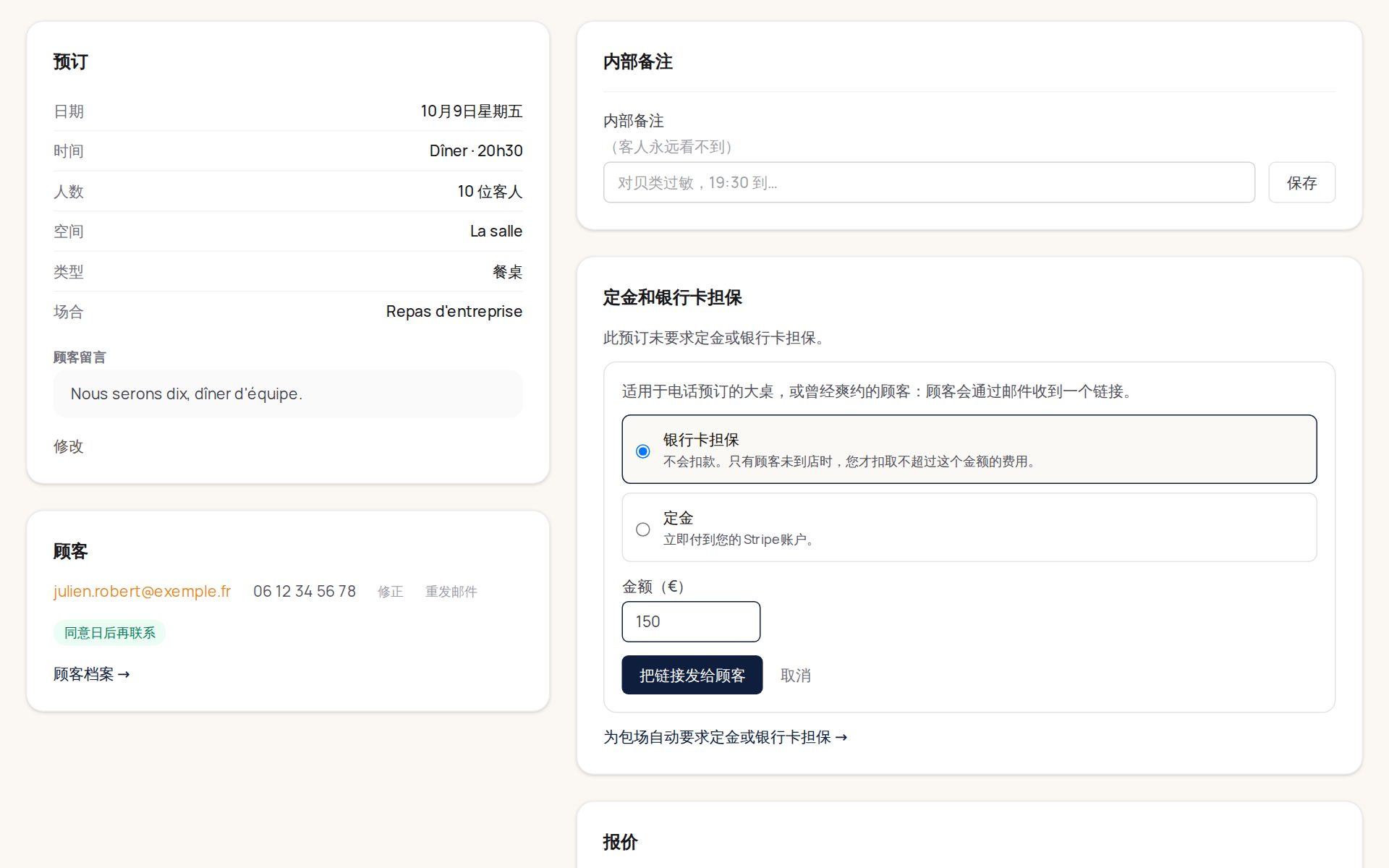The image size is (1389, 868).
Task: Click the La salle space value
Action: (496, 231)
